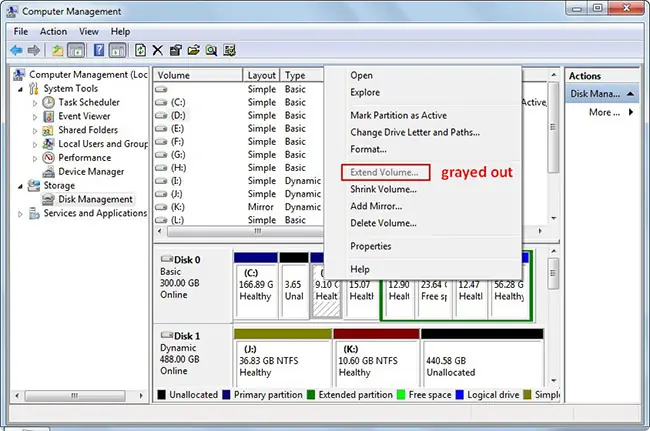Click the Properties toolbar icon
This screenshot has height=431, width=650.
coord(176,51)
